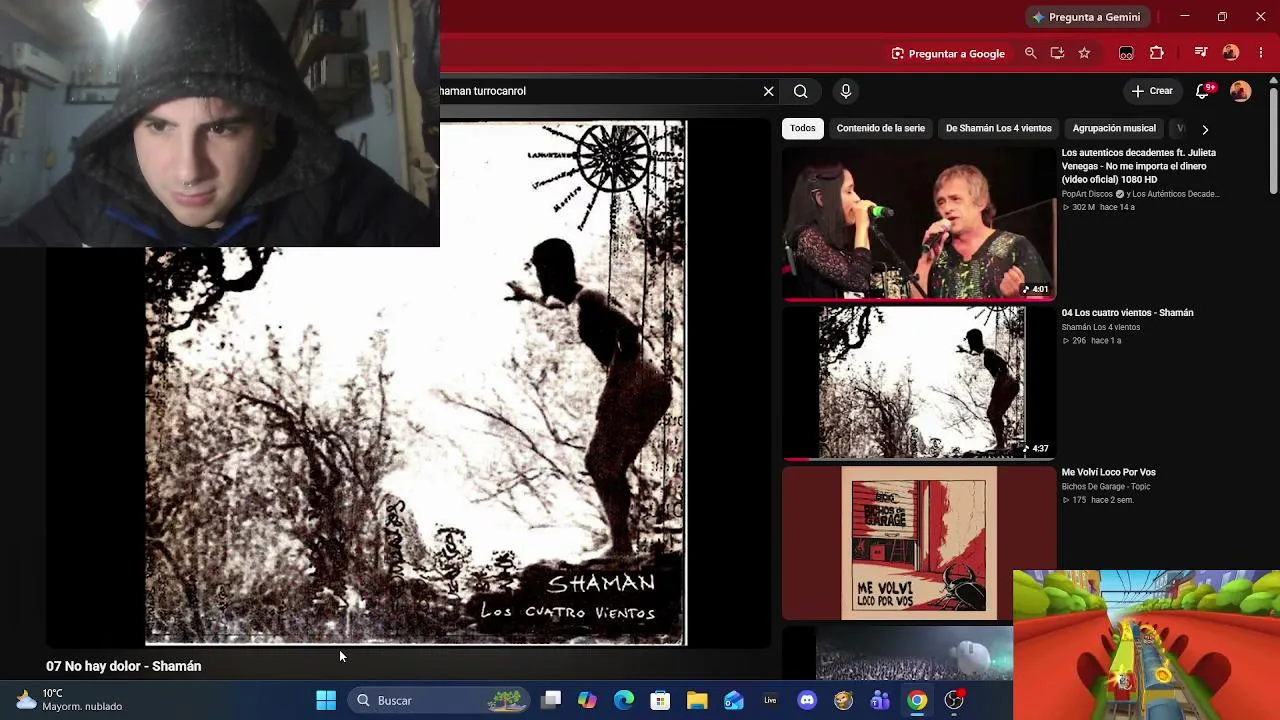The image size is (1280, 720).
Task: Click the Pregunta a Gemini button
Action: pos(1087,17)
